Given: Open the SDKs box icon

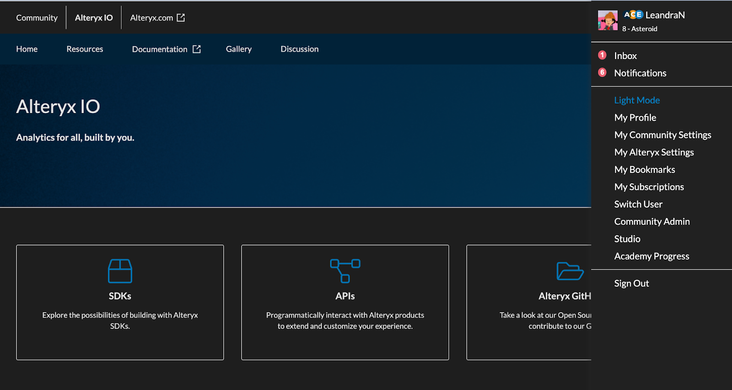Looking at the screenshot, I should (120, 271).
